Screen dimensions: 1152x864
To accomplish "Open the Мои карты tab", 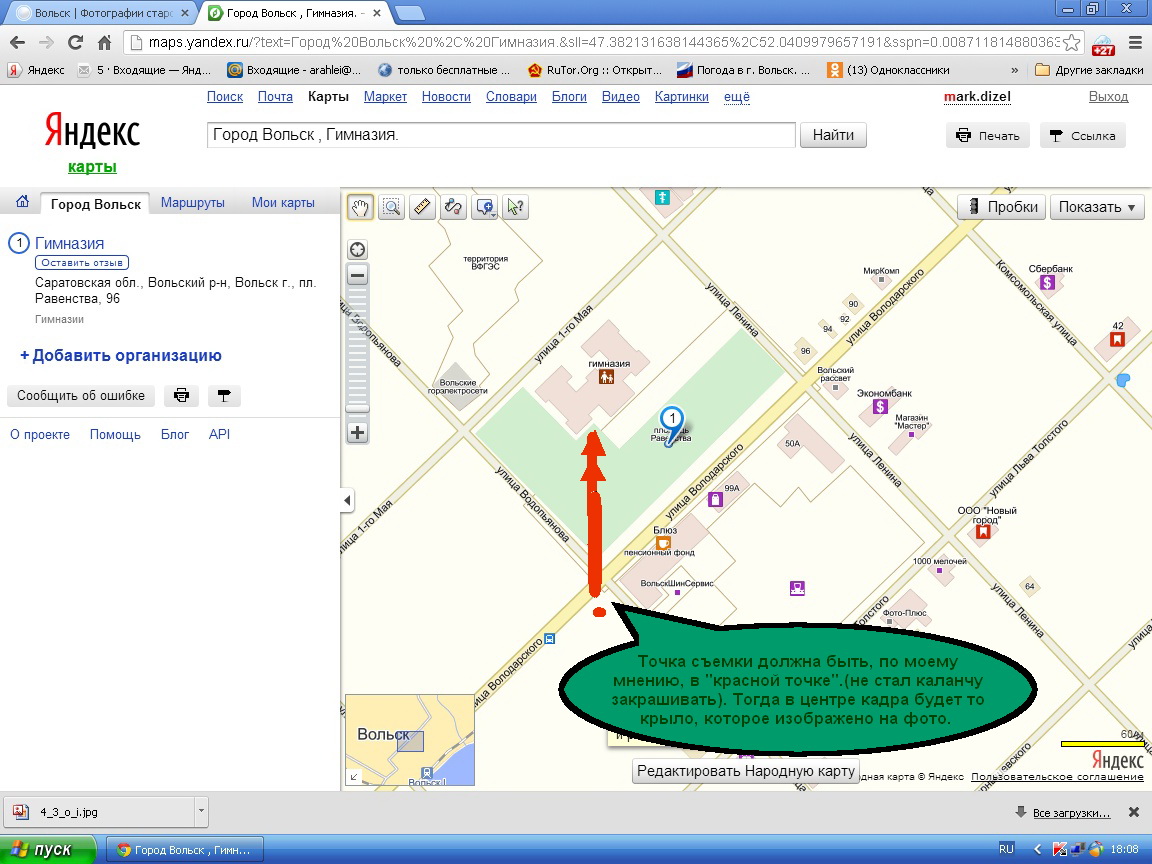I will 283,202.
